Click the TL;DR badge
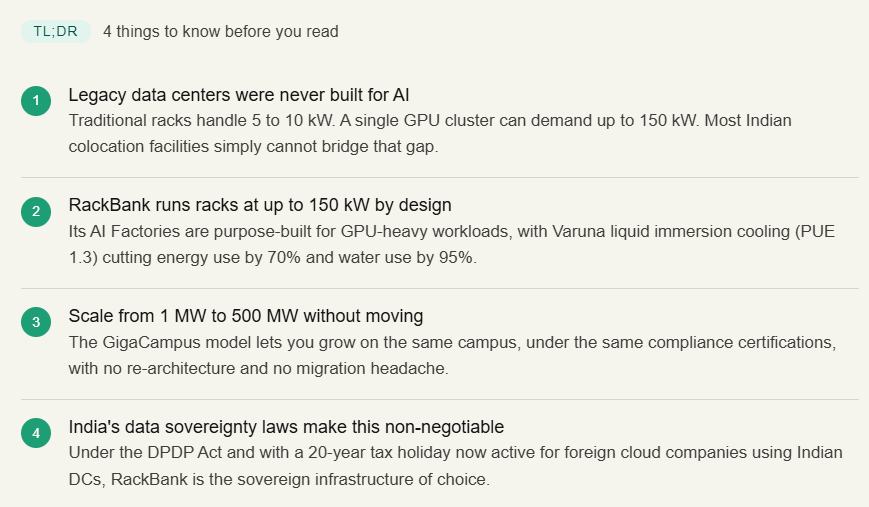 [x=55, y=31]
